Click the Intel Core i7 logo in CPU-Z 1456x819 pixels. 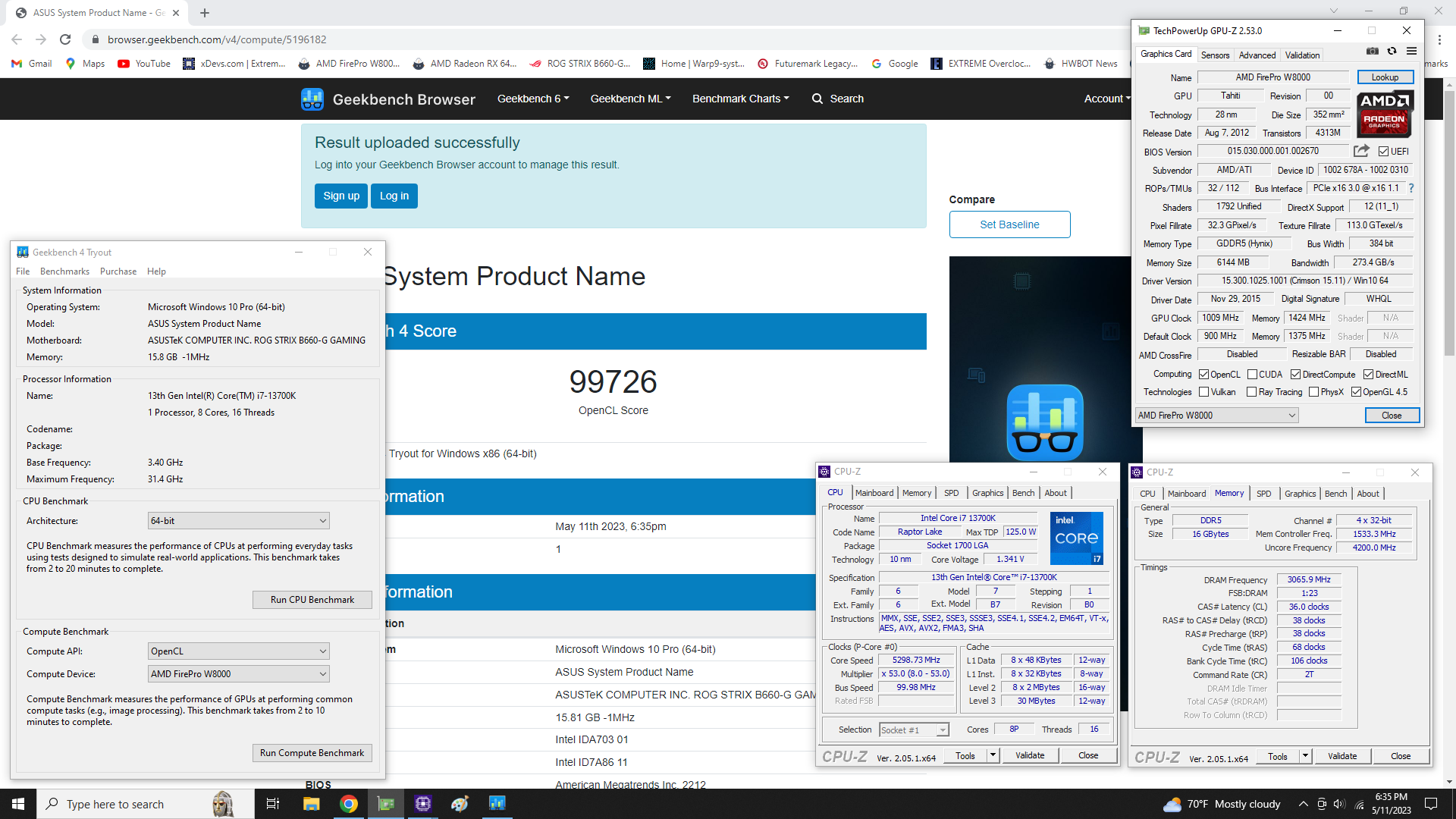[1077, 538]
